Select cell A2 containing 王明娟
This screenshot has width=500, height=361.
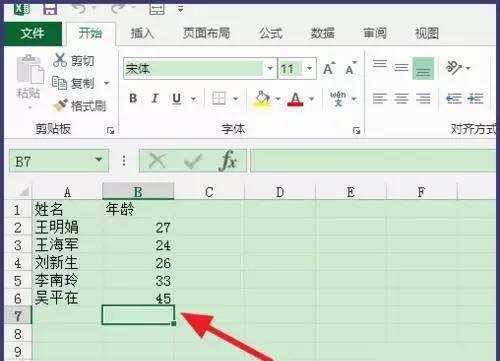click(67, 228)
